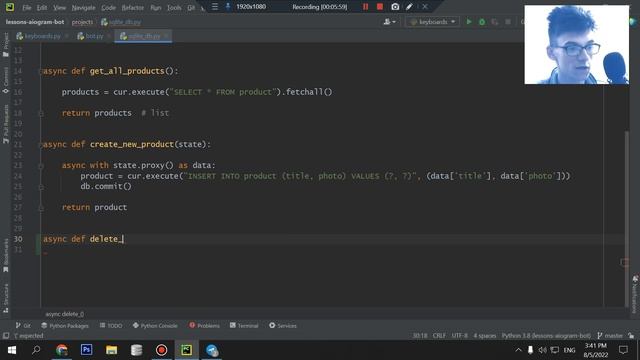Change the 4 spaces indent setting

485,336
